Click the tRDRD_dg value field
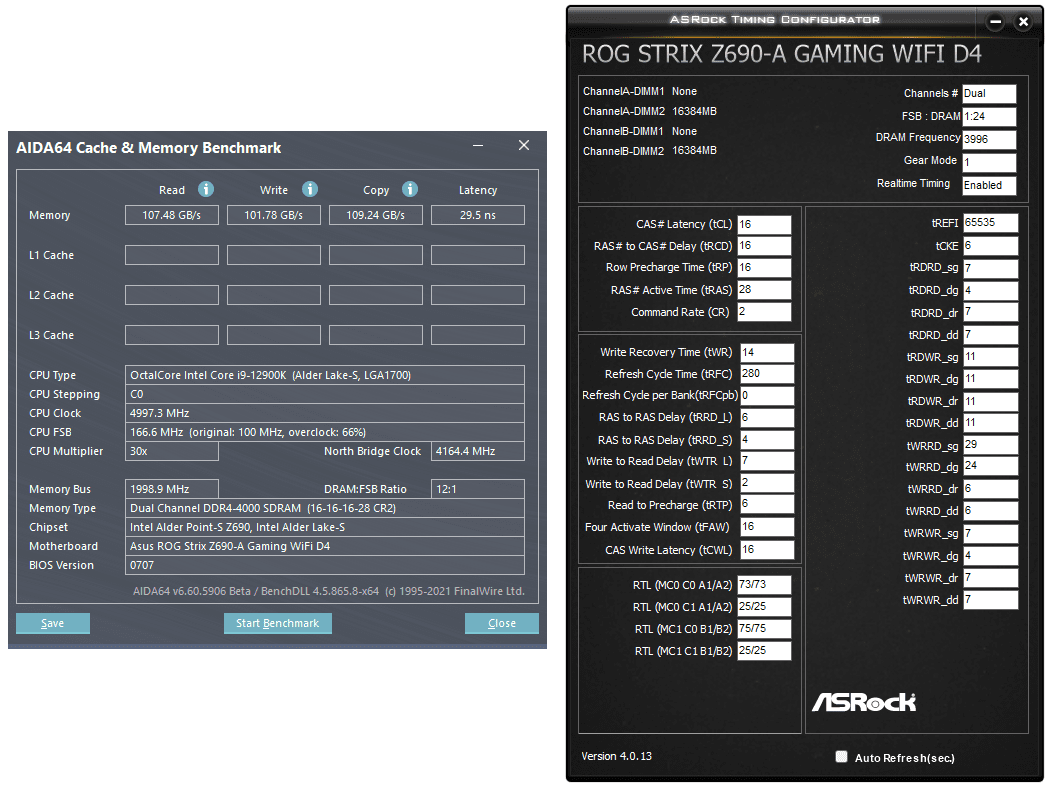The image size is (1050, 790). [990, 291]
